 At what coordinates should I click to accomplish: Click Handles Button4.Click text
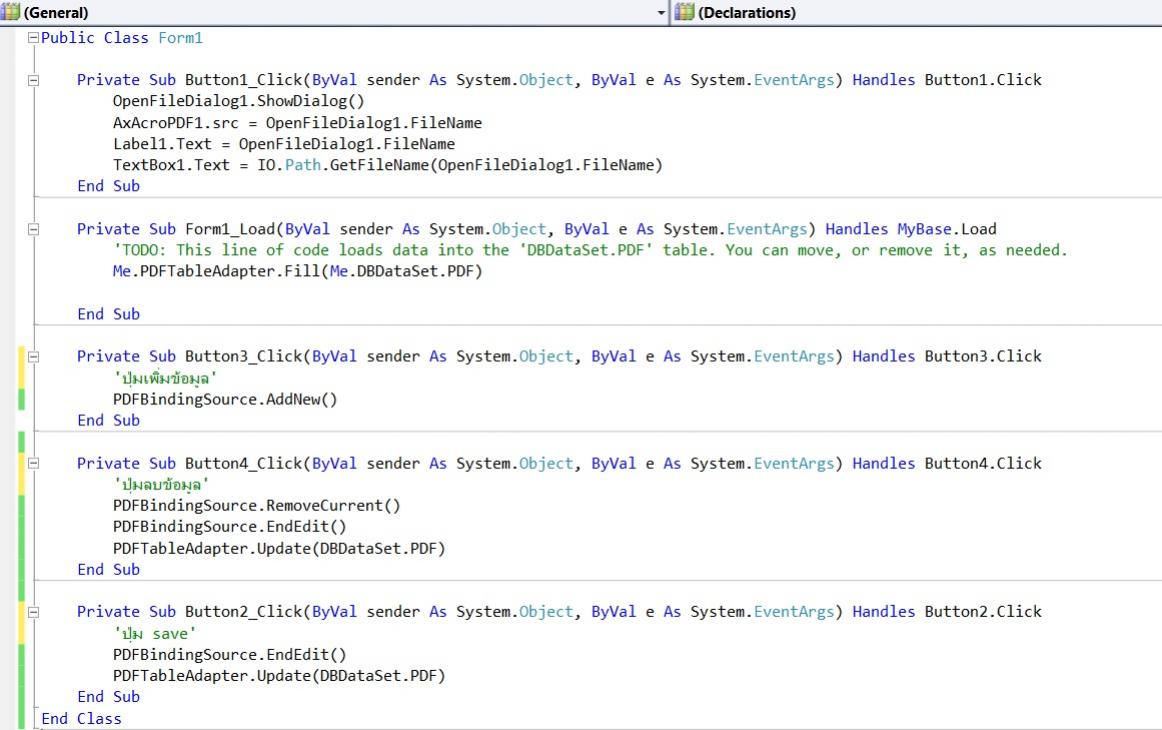947,463
